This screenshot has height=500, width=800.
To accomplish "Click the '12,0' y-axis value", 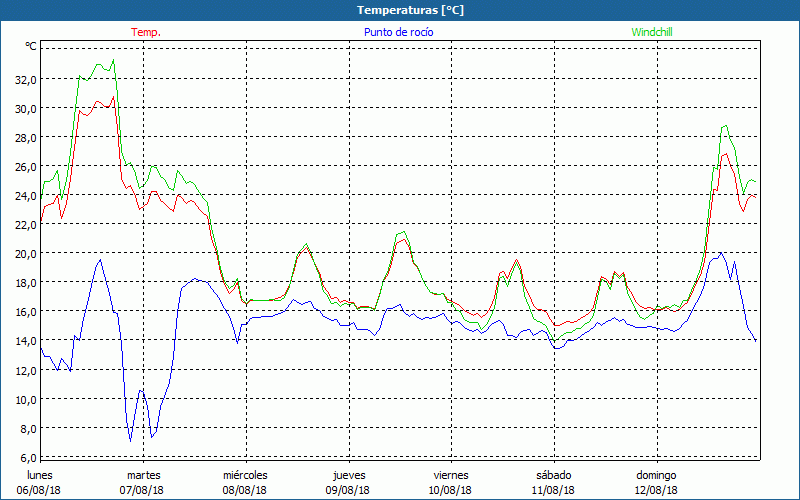I will [26, 370].
